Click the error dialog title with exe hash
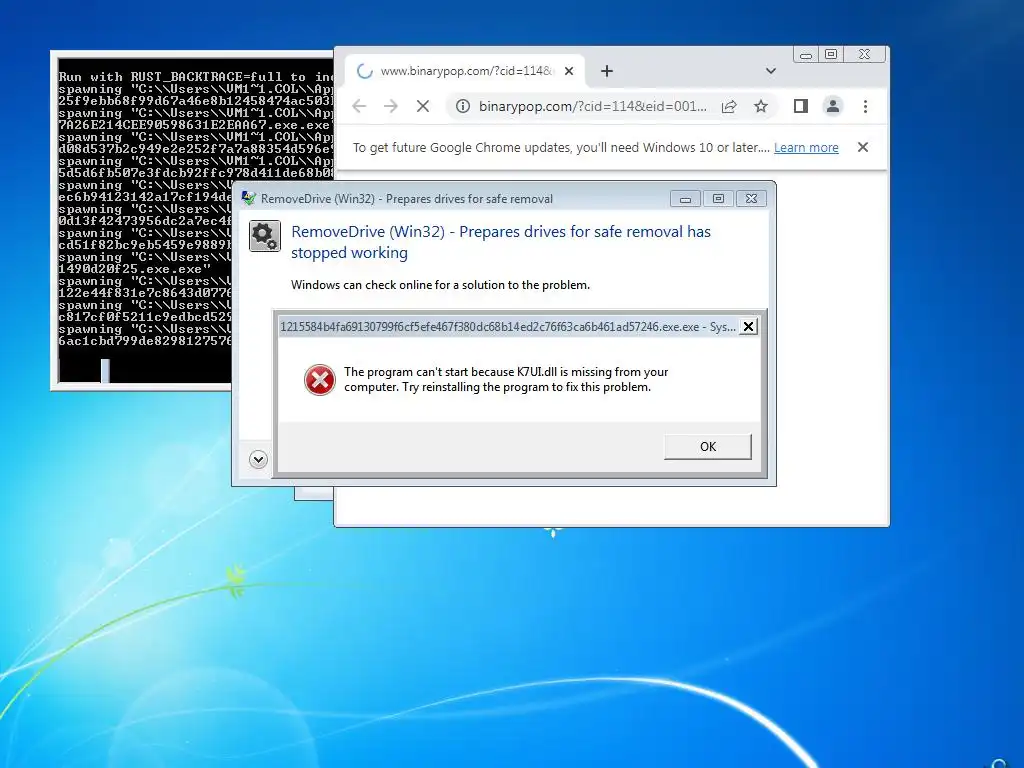The width and height of the screenshot is (1024, 768). (508, 327)
